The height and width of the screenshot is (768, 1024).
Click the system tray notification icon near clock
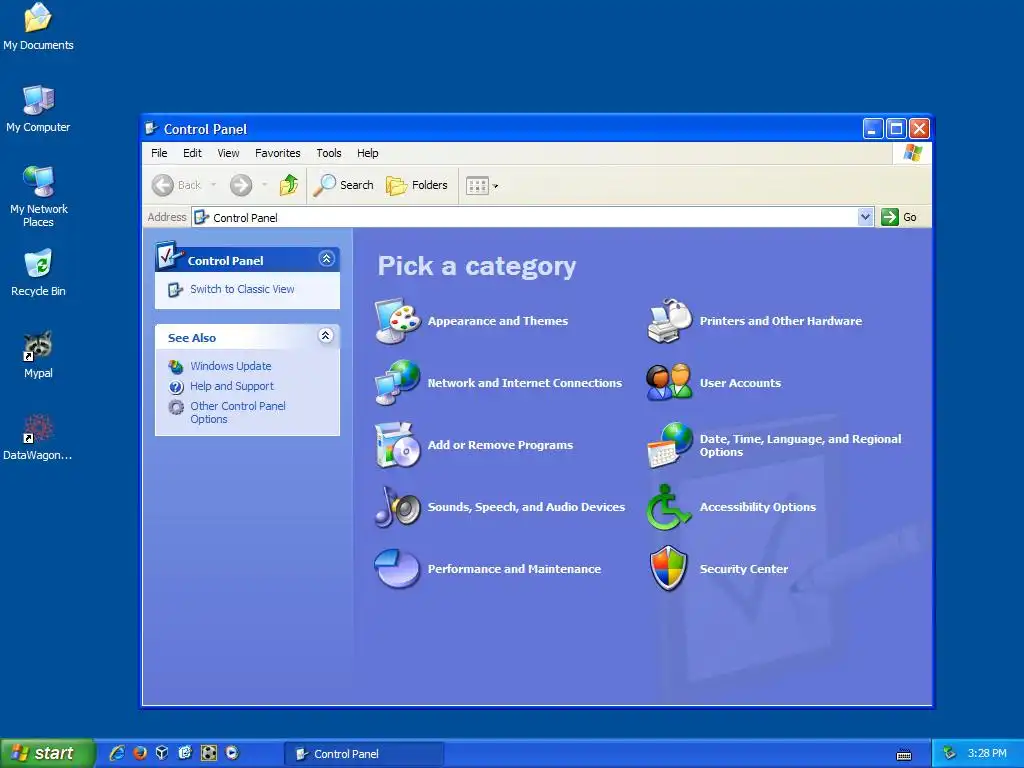(x=950, y=753)
